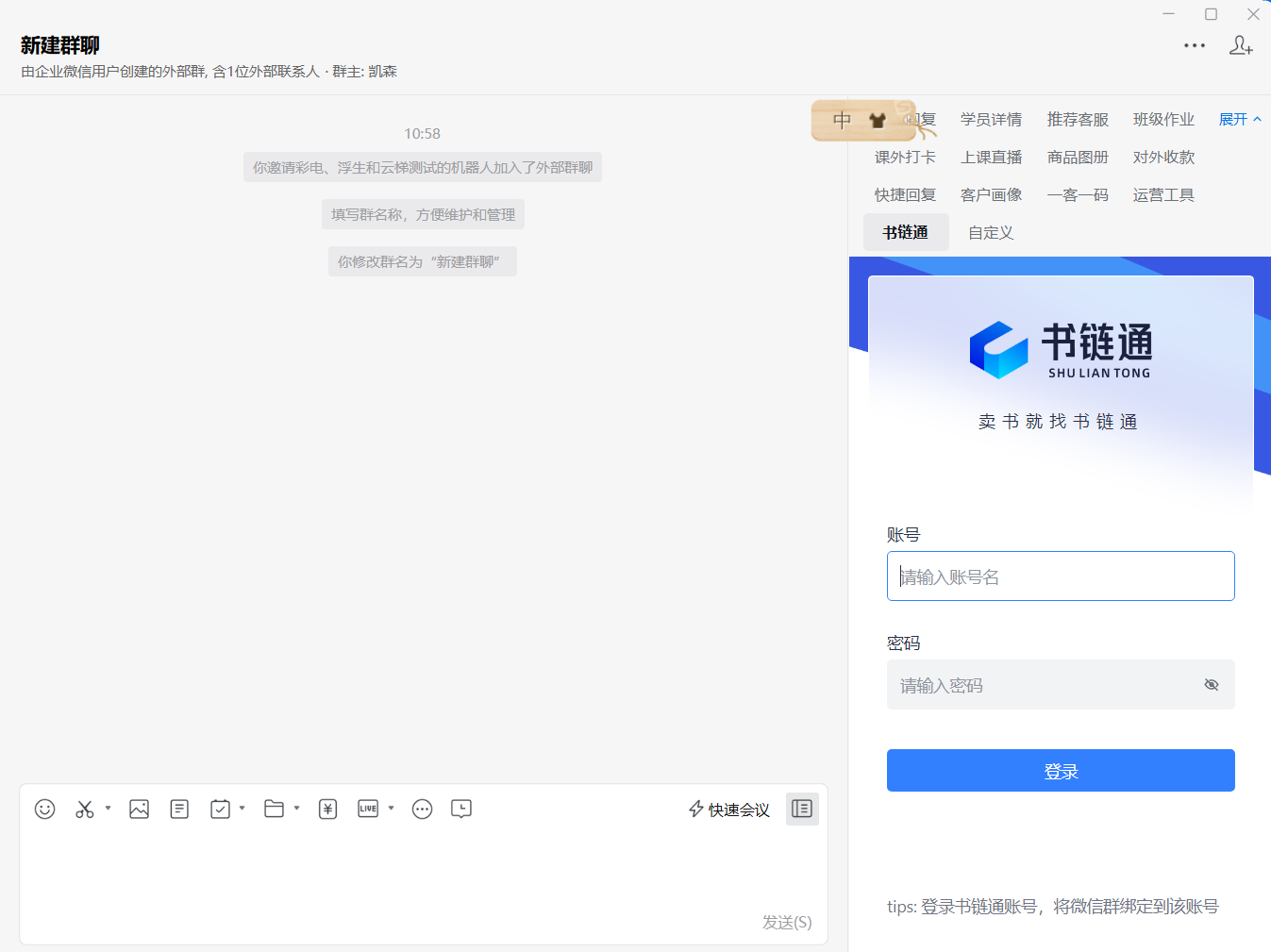Viewport: 1271px width, 952px height.
Task: Click the calendar schedule icon
Action: click(x=220, y=809)
